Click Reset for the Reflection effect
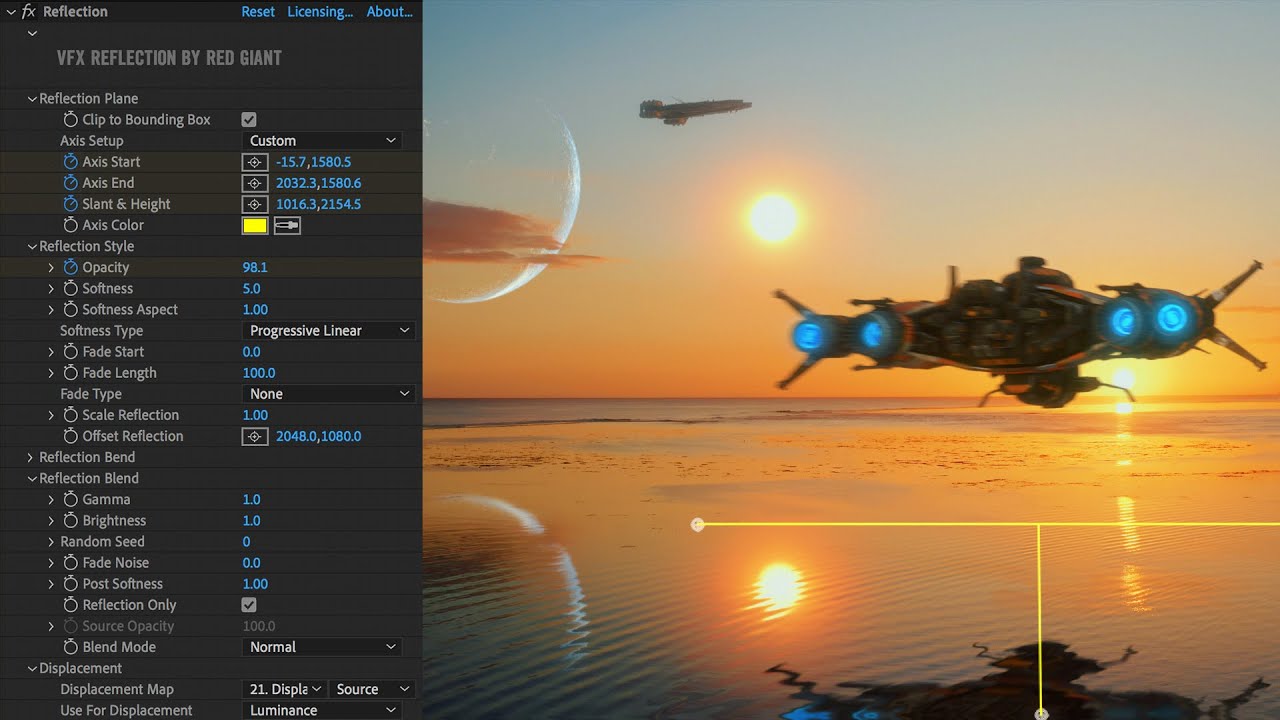This screenshot has height=720, width=1280. [258, 12]
